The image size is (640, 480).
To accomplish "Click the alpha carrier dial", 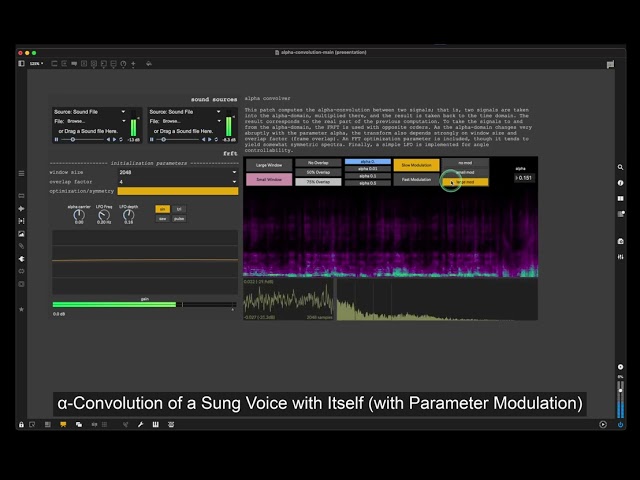I will point(79,215).
